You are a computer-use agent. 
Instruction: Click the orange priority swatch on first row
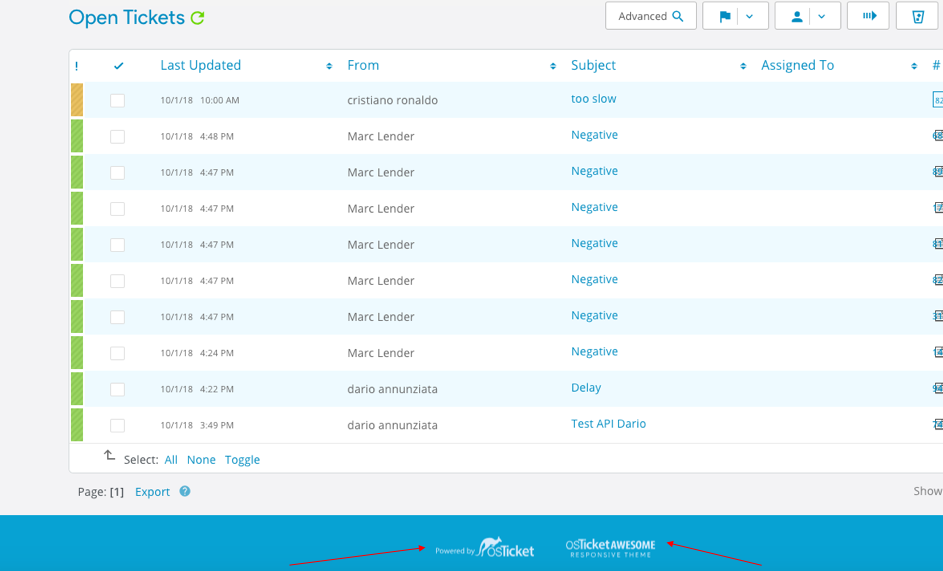click(x=77, y=100)
